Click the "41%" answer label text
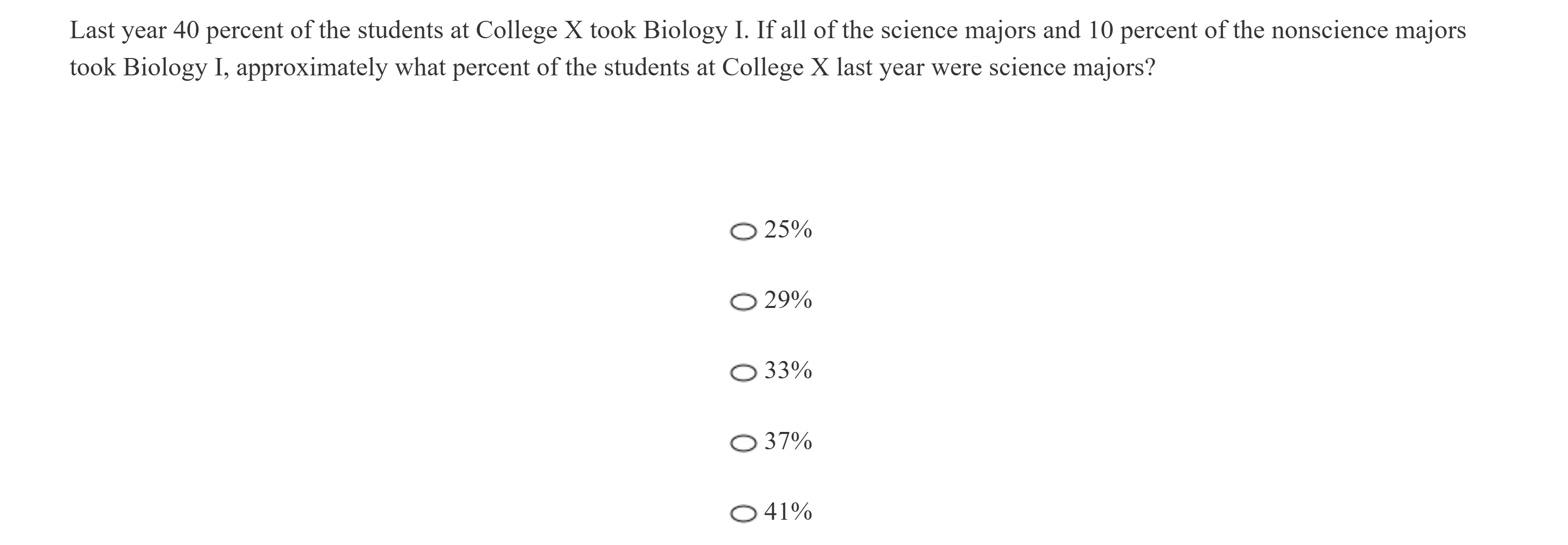 [x=788, y=511]
